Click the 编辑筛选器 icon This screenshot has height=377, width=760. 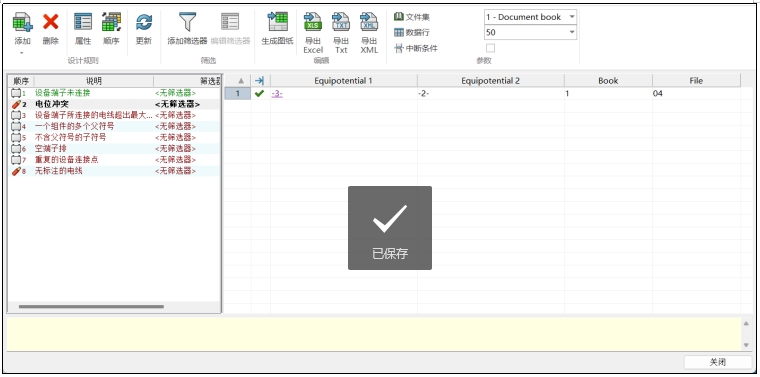tap(230, 22)
